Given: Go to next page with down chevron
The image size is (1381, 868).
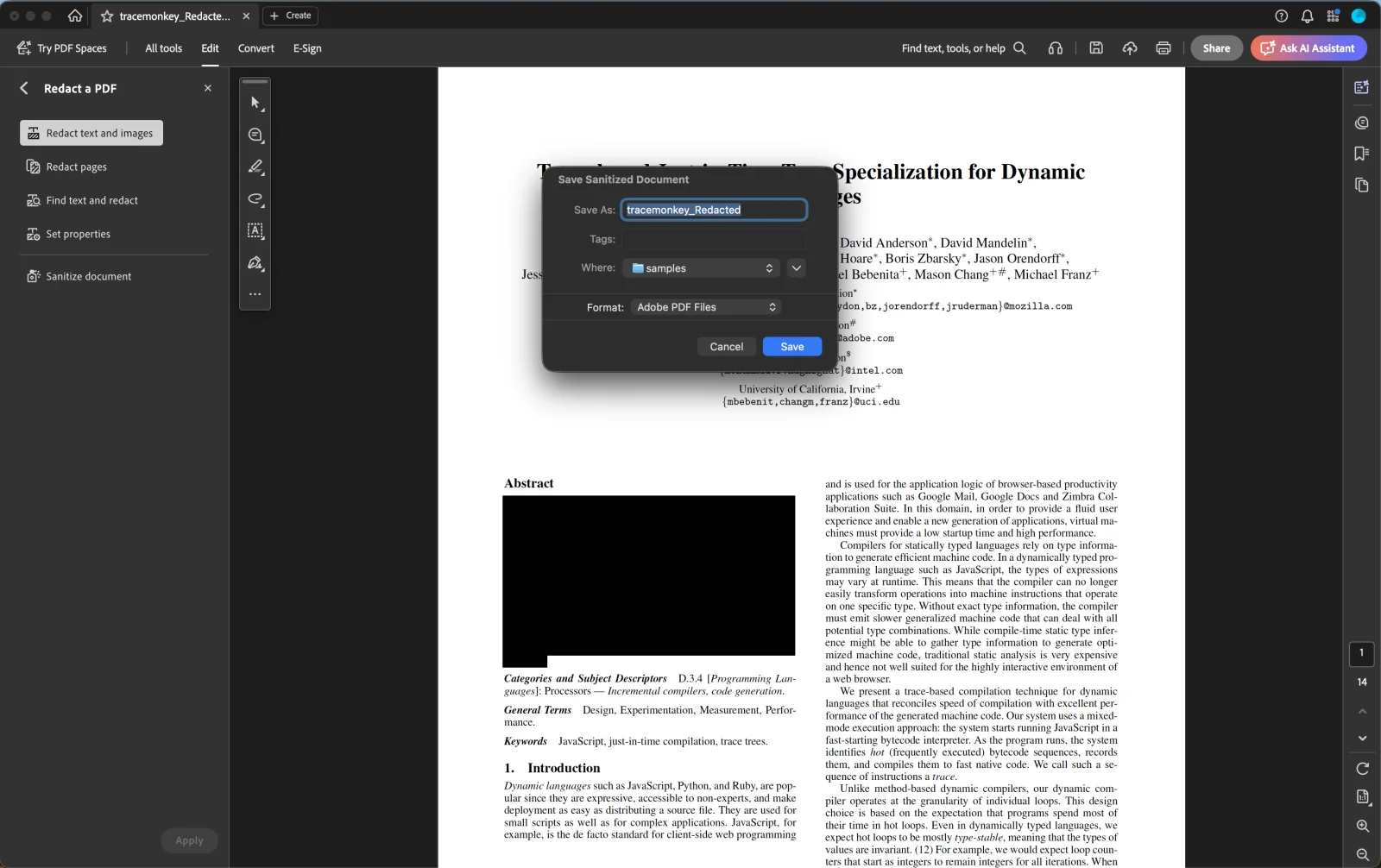Looking at the screenshot, I should pyautogui.click(x=1362, y=739).
